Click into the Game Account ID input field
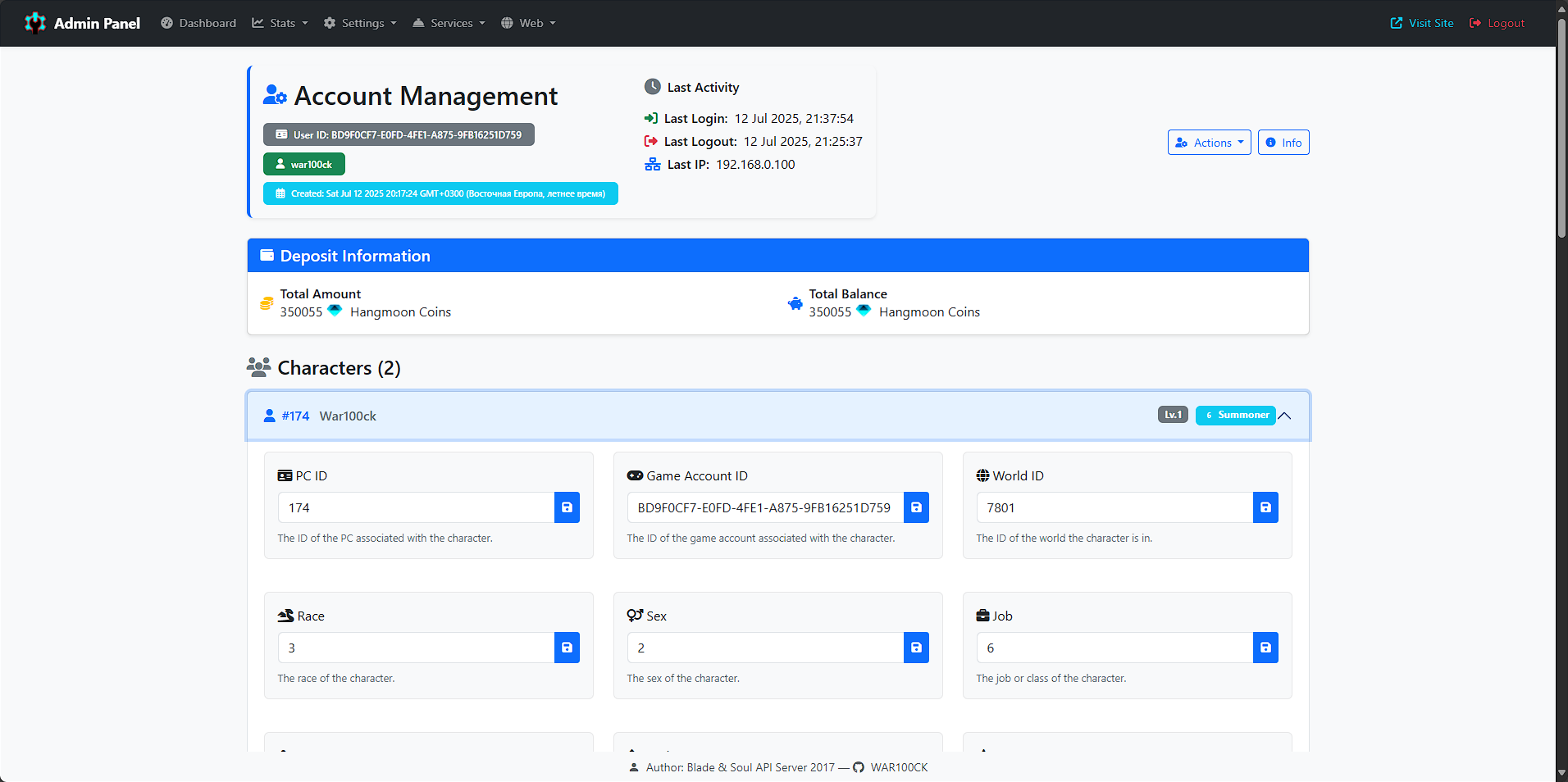The image size is (1568, 782). pos(765,507)
